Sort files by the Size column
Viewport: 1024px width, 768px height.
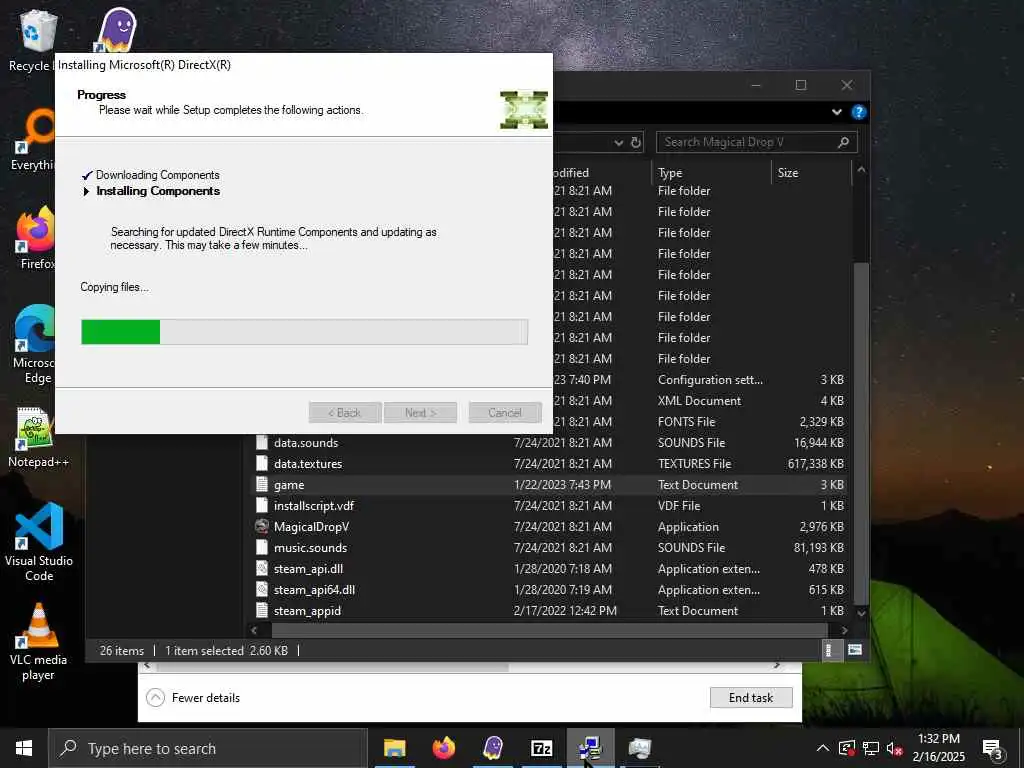click(811, 172)
